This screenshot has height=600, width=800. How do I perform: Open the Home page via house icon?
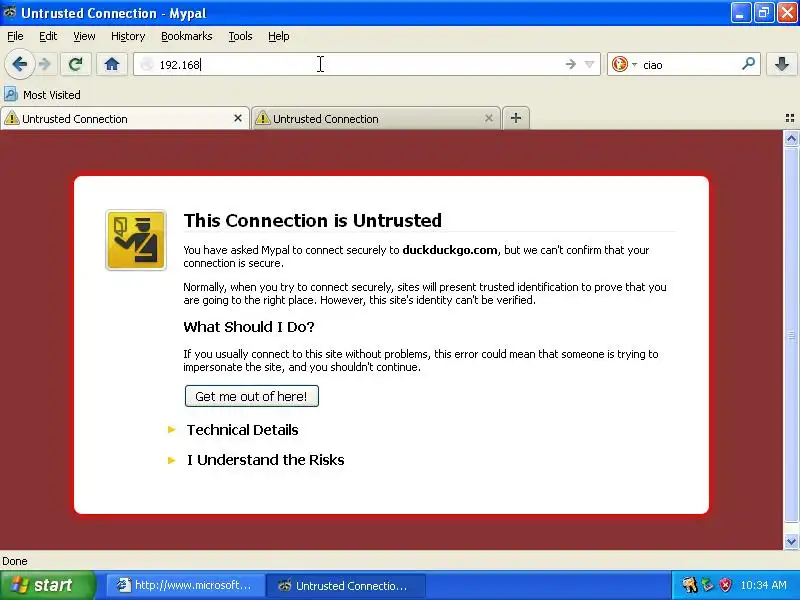click(x=112, y=64)
